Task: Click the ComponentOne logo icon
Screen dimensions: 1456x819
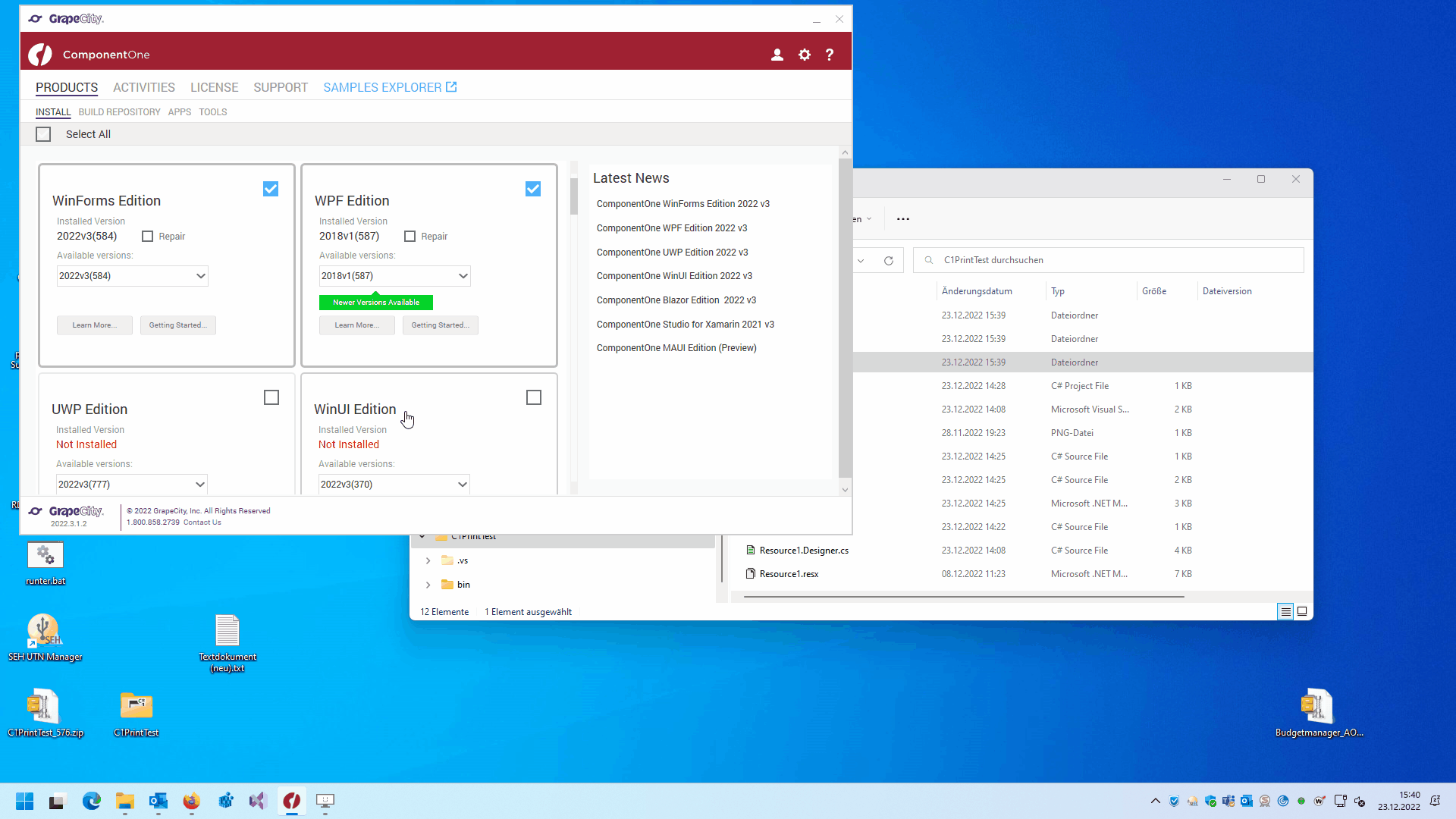Action: pos(40,55)
